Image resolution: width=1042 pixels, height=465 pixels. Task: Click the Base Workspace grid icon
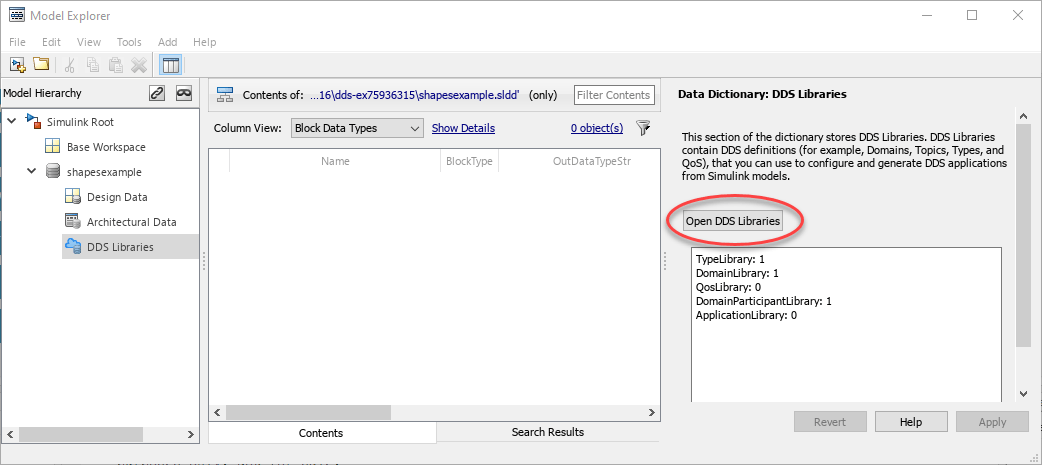(x=52, y=147)
